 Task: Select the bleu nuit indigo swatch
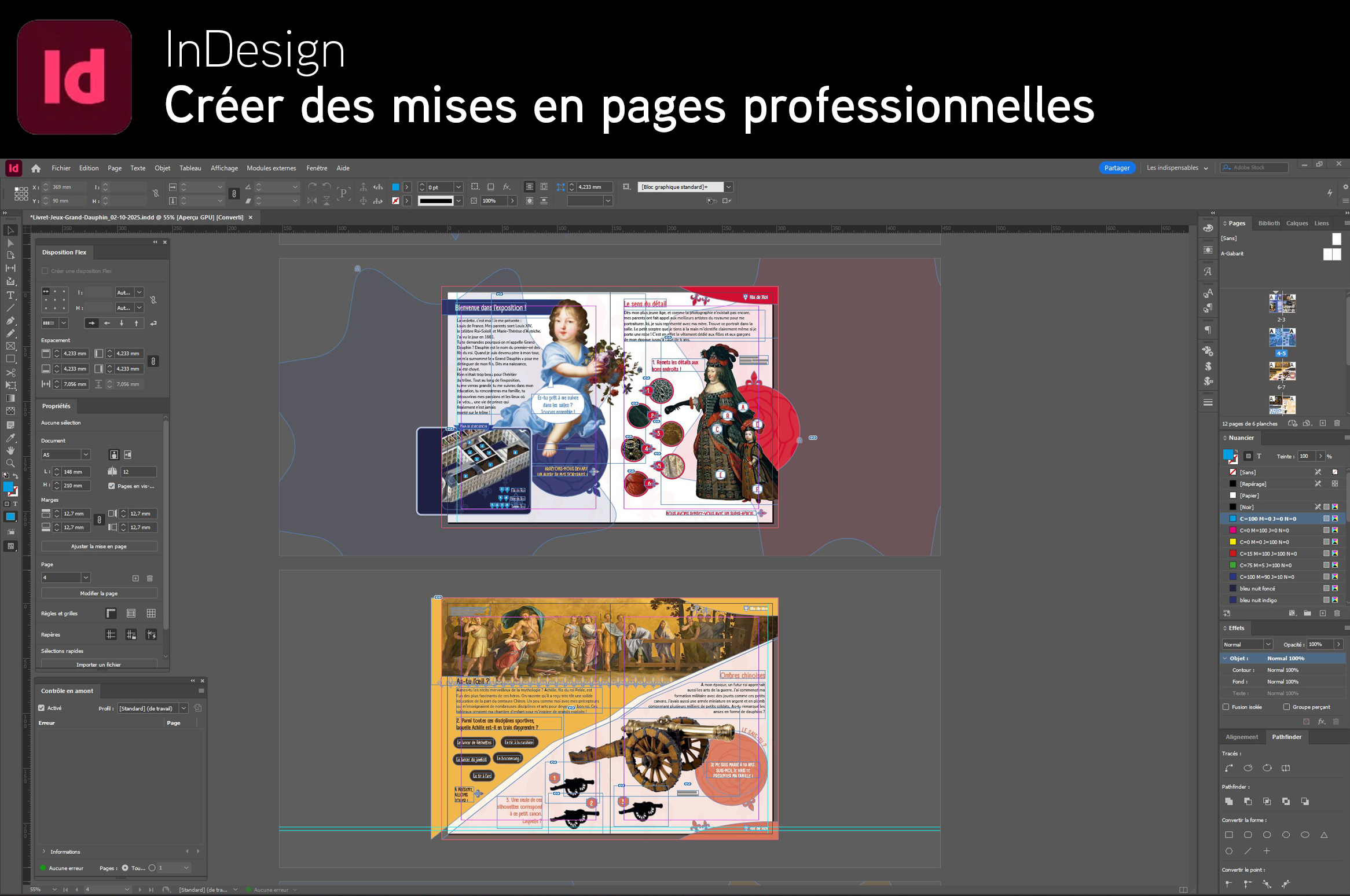click(x=1282, y=600)
